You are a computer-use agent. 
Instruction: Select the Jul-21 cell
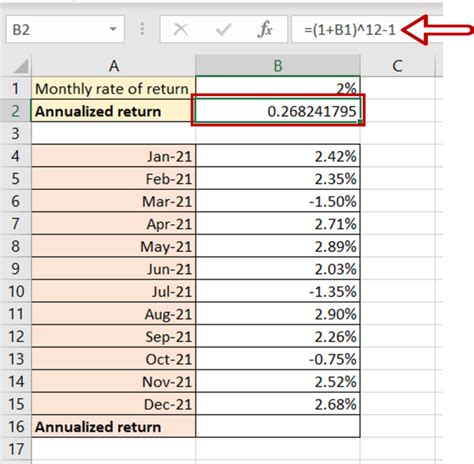tap(114, 291)
